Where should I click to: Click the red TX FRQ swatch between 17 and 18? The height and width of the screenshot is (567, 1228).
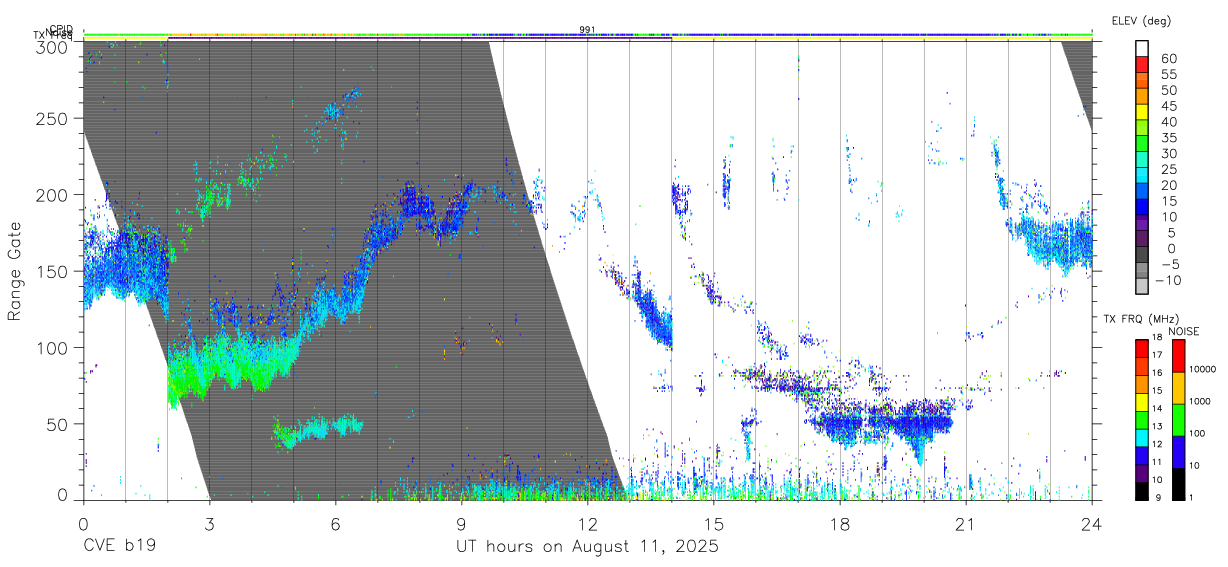(1142, 348)
